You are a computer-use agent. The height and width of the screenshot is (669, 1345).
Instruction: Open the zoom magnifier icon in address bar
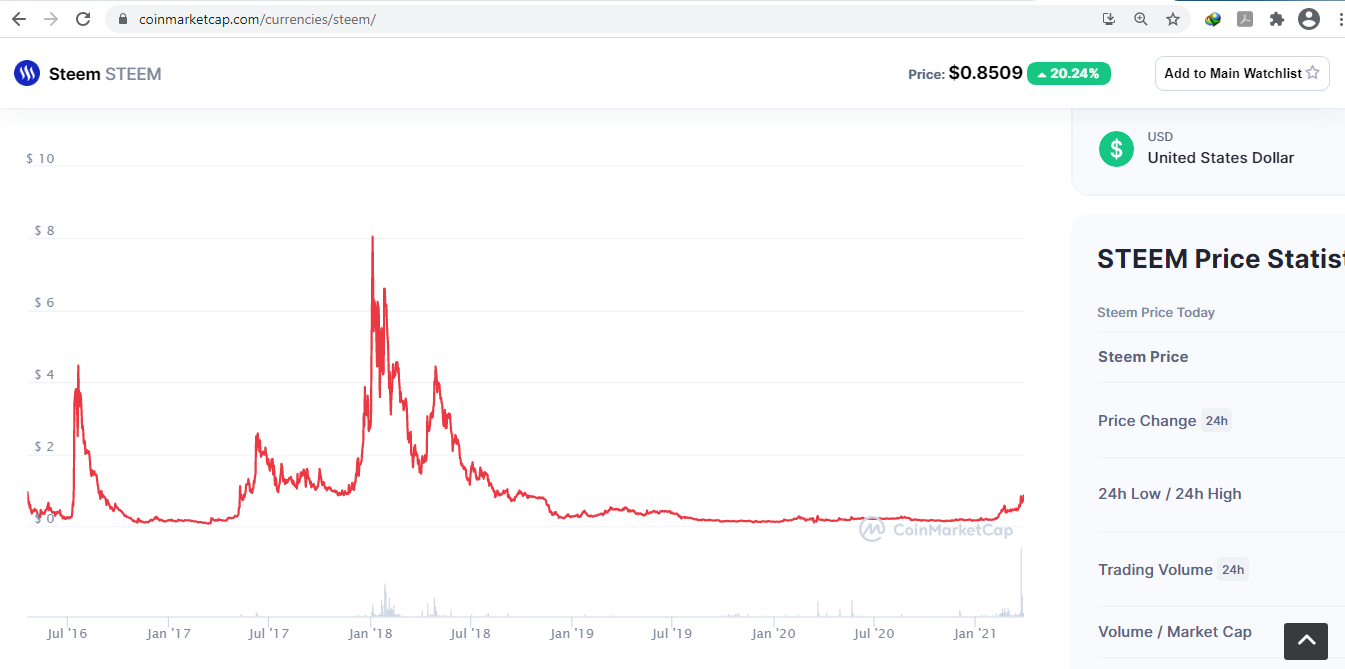click(1140, 19)
